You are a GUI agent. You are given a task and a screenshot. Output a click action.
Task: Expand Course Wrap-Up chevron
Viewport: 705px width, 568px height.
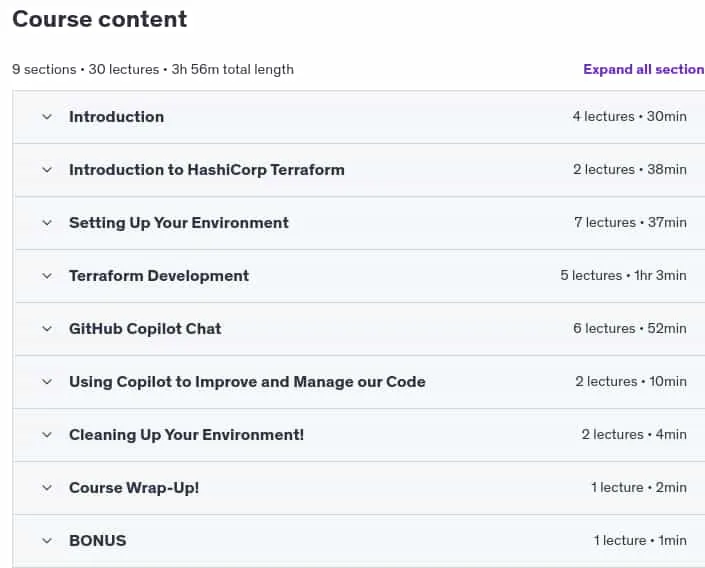coord(47,488)
